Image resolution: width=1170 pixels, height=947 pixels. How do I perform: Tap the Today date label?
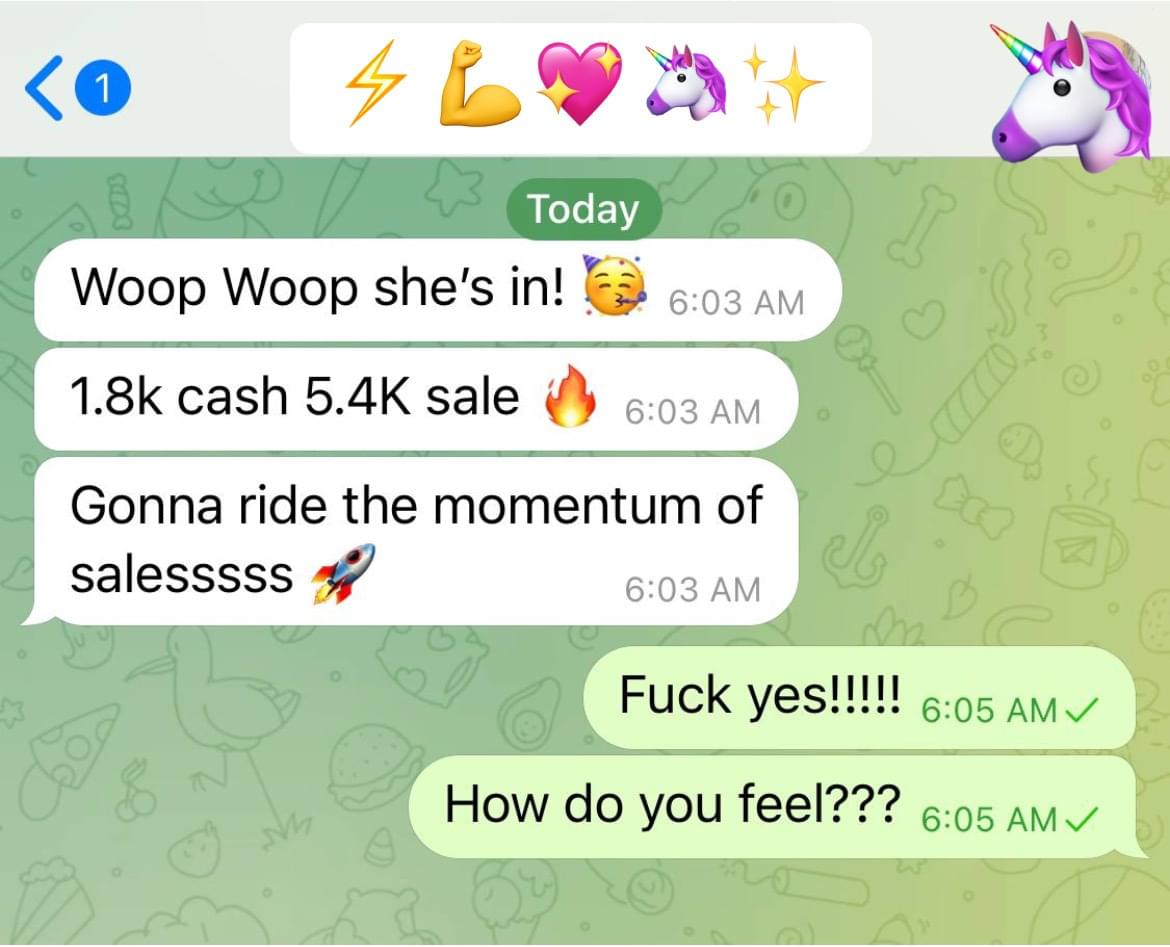pos(584,209)
